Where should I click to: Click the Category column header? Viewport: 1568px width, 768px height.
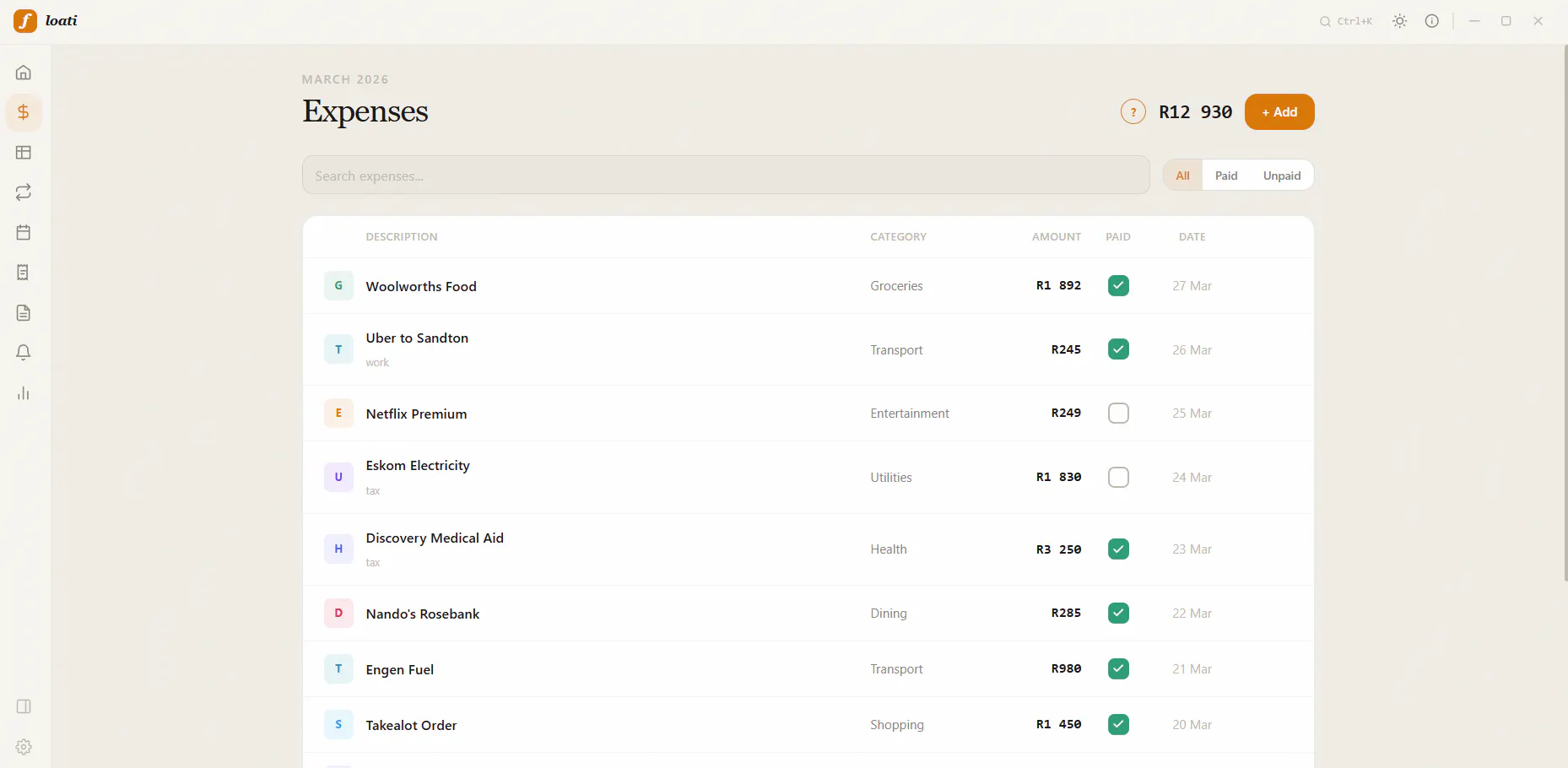pos(898,237)
